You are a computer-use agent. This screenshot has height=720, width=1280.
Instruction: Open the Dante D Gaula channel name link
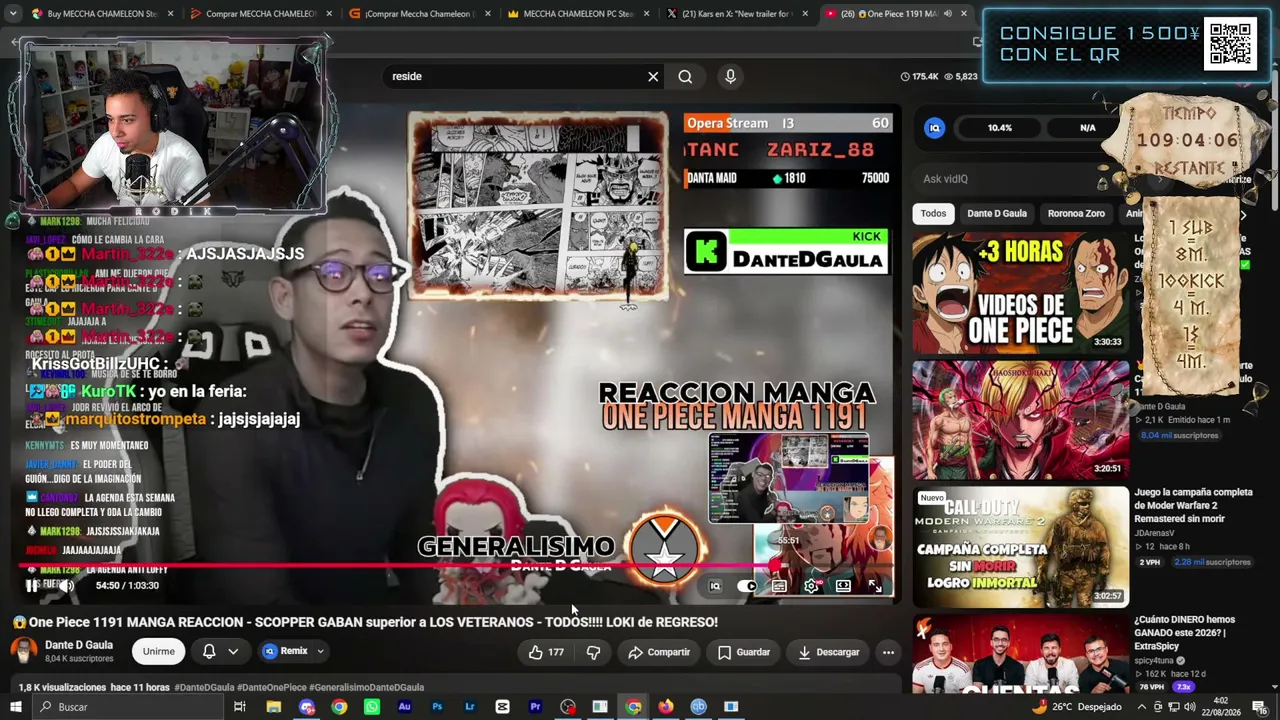tap(79, 645)
